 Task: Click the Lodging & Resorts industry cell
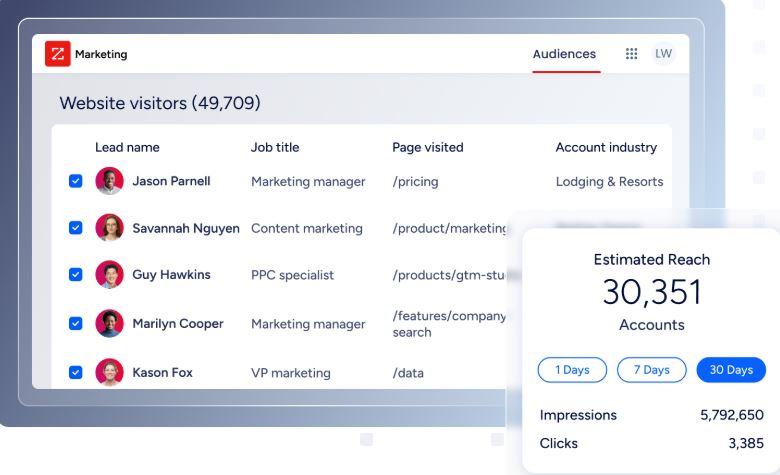tap(609, 182)
